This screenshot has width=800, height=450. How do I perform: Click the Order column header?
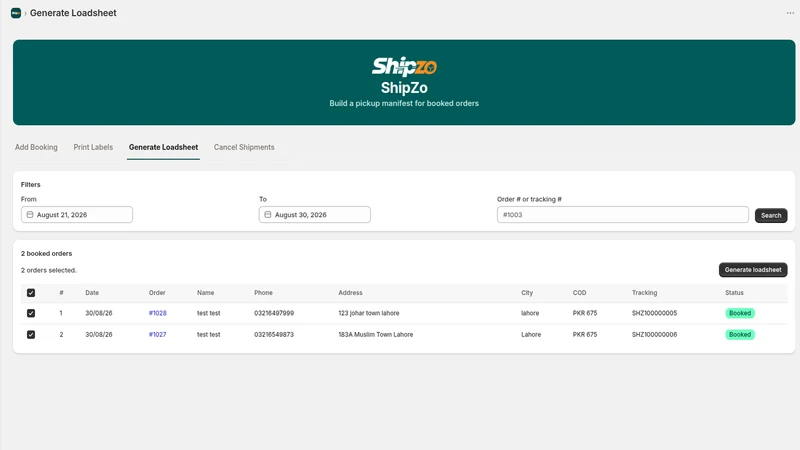(157, 293)
